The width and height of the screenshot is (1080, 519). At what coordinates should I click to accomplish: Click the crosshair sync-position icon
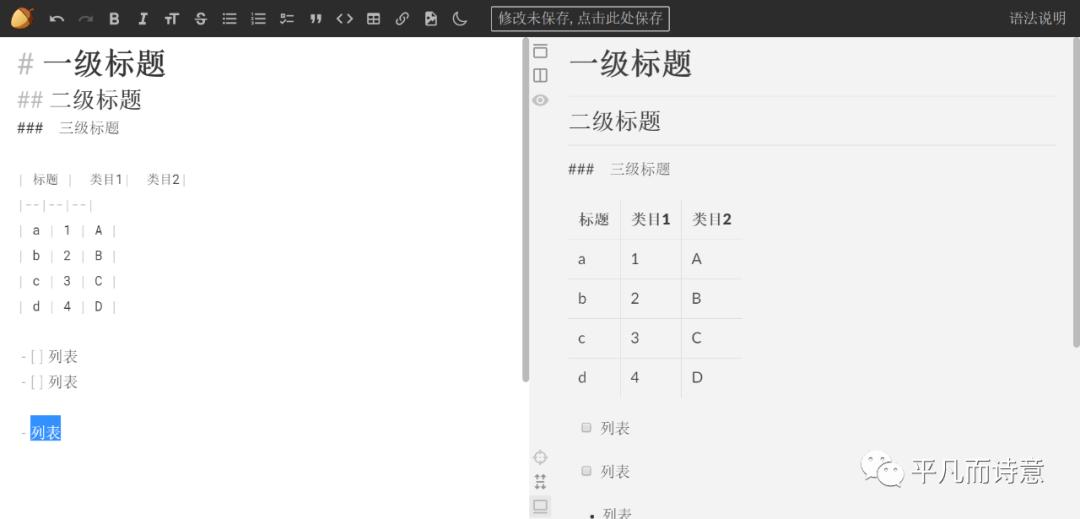[541, 457]
